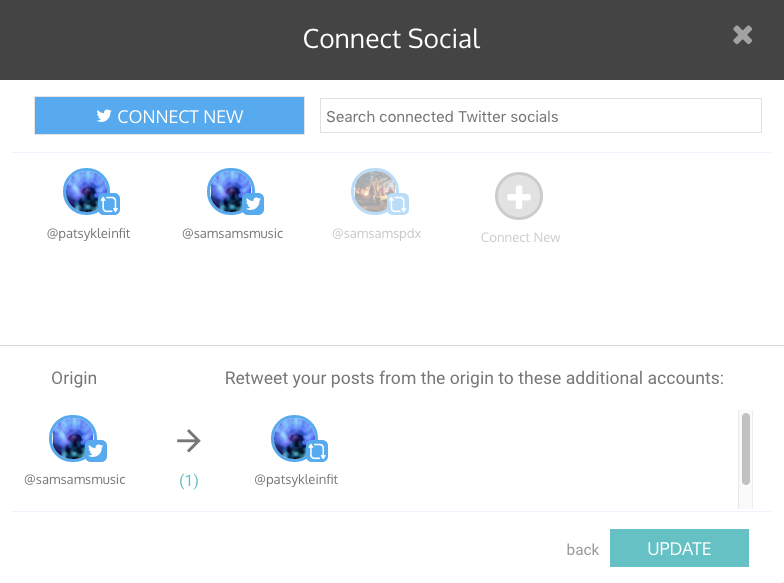Click the (1) retweet count label
The image size is (784, 583).
pyautogui.click(x=188, y=480)
